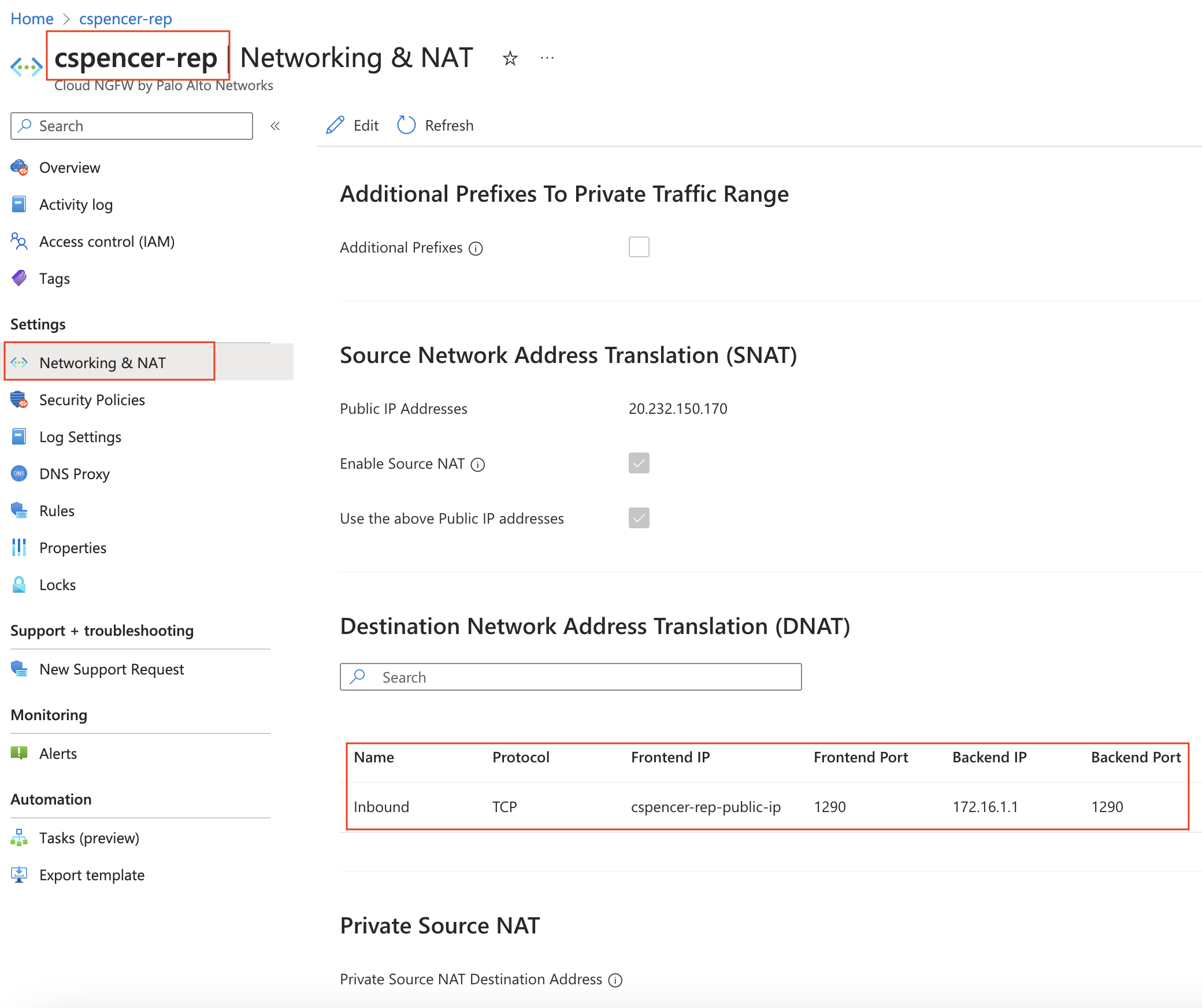Select Export template in Automation

tap(91, 875)
